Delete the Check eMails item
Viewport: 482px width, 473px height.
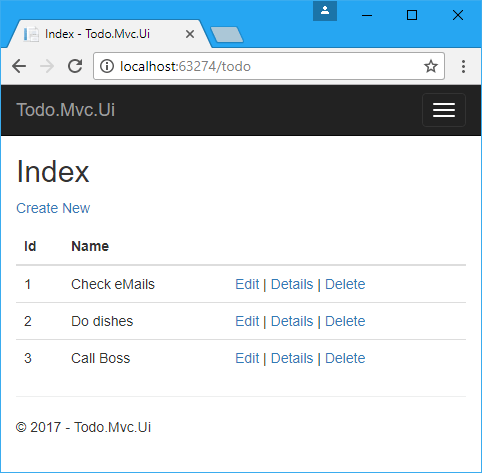(x=345, y=284)
